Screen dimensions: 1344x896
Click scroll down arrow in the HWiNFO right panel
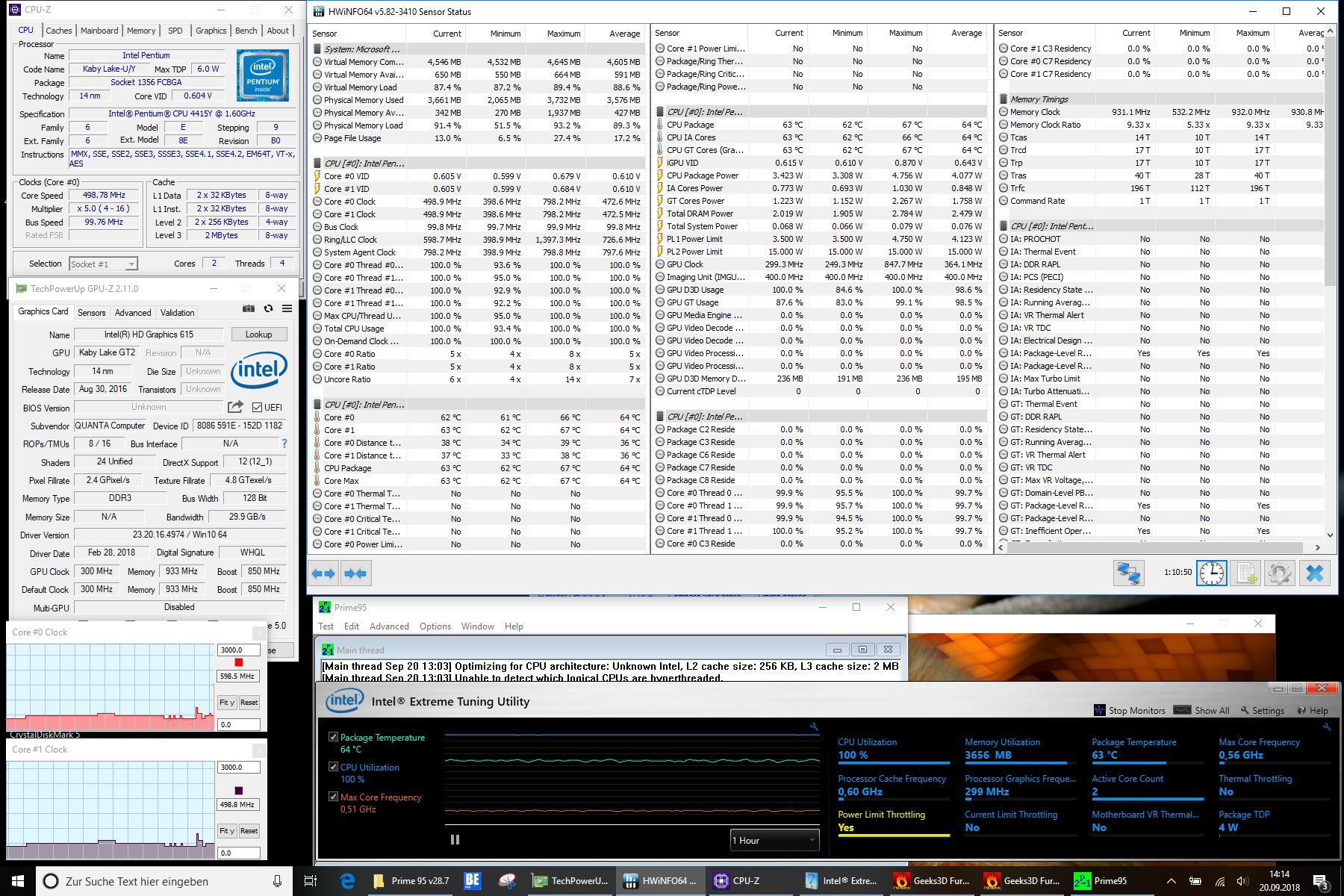1330,535
